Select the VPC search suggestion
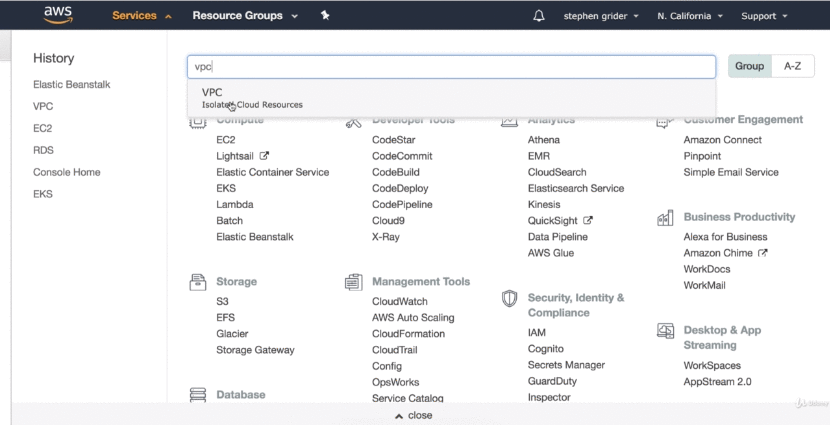This screenshot has height=425, width=830. tap(252, 97)
